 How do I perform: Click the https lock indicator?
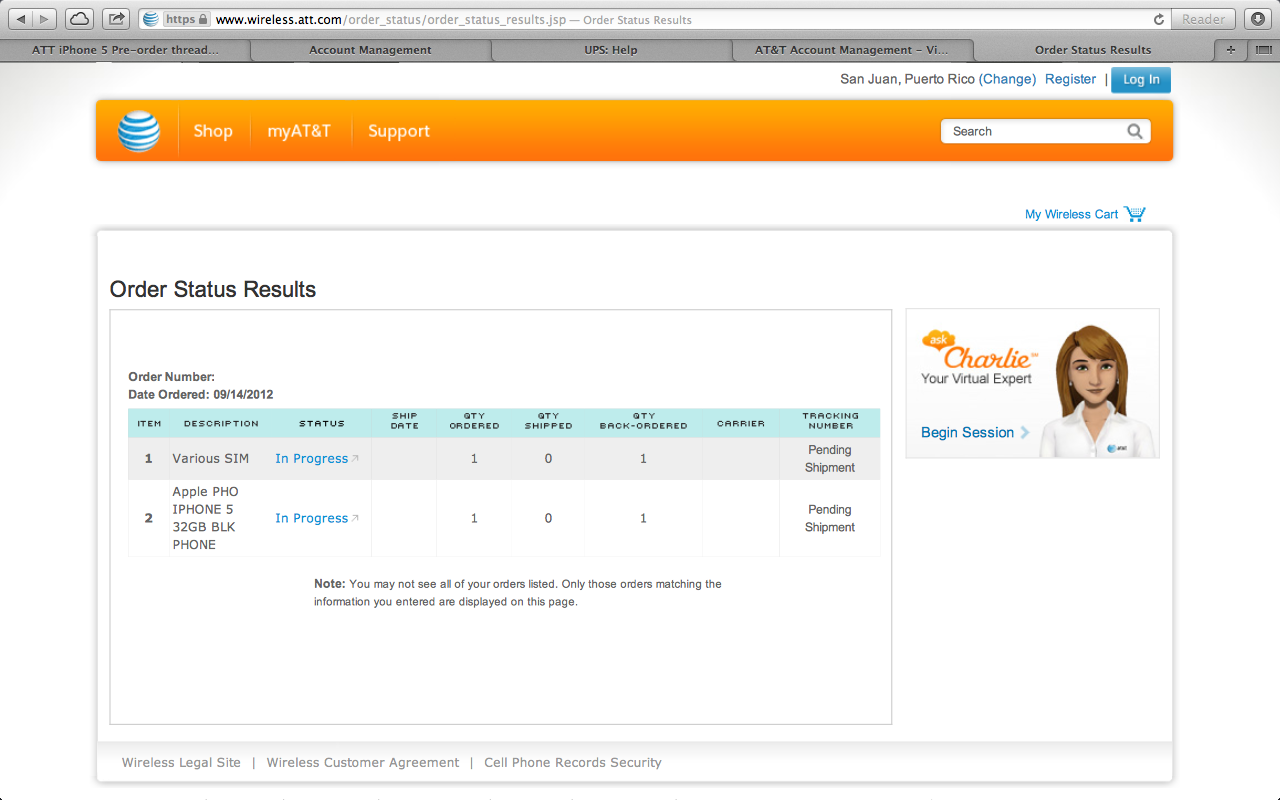187,19
